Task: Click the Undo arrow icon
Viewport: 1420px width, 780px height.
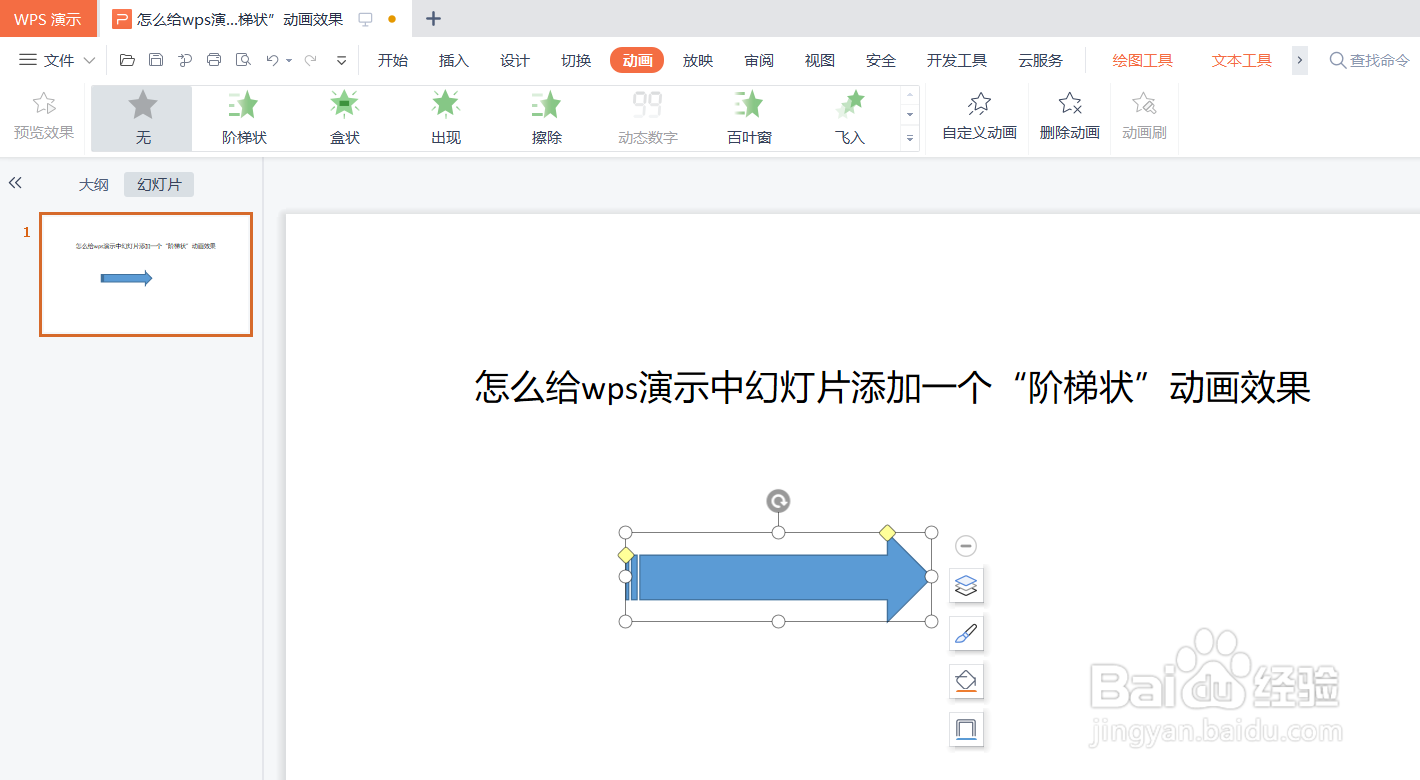Action: pos(272,60)
